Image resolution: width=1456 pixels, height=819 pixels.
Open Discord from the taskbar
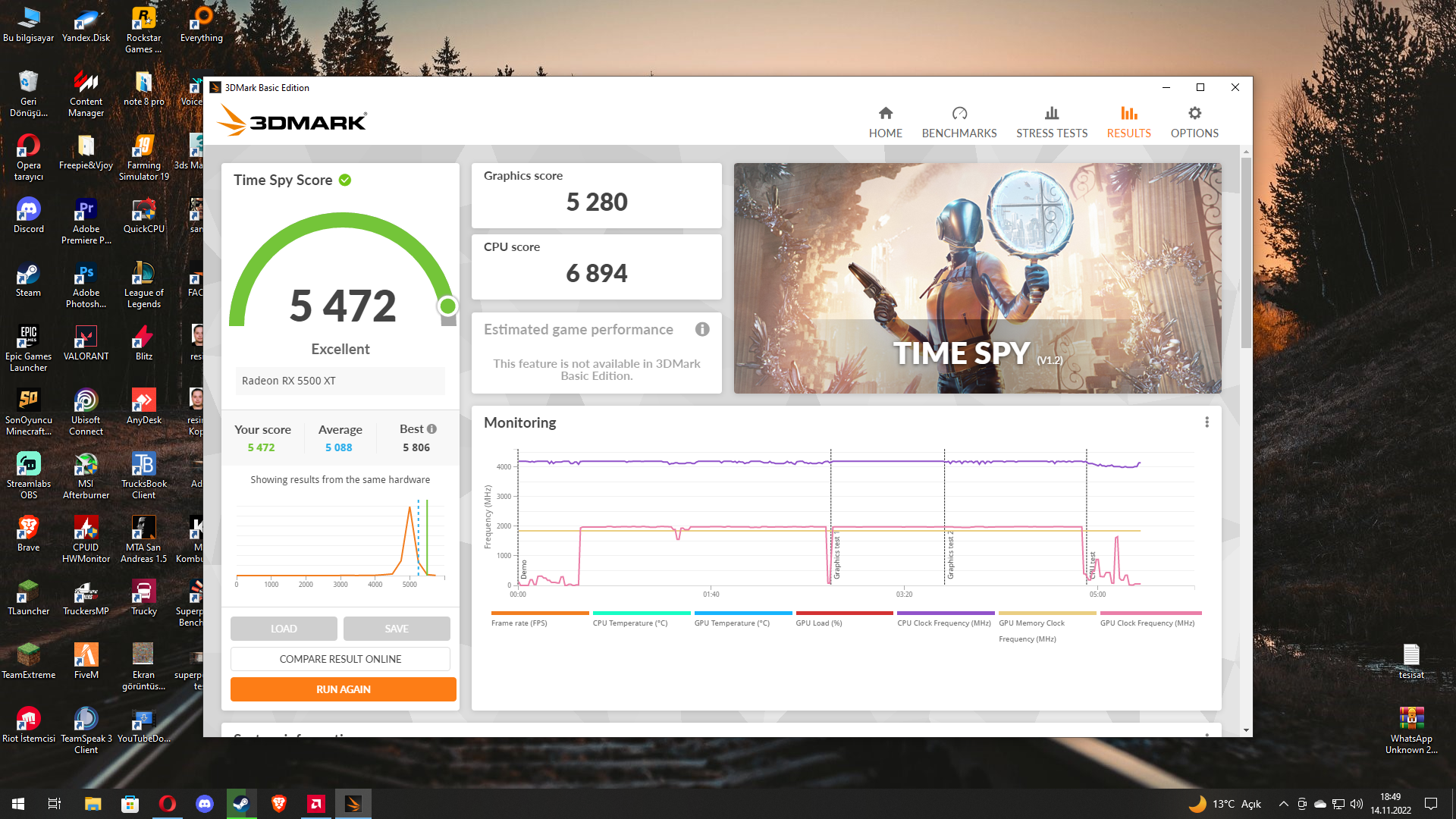coord(205,804)
